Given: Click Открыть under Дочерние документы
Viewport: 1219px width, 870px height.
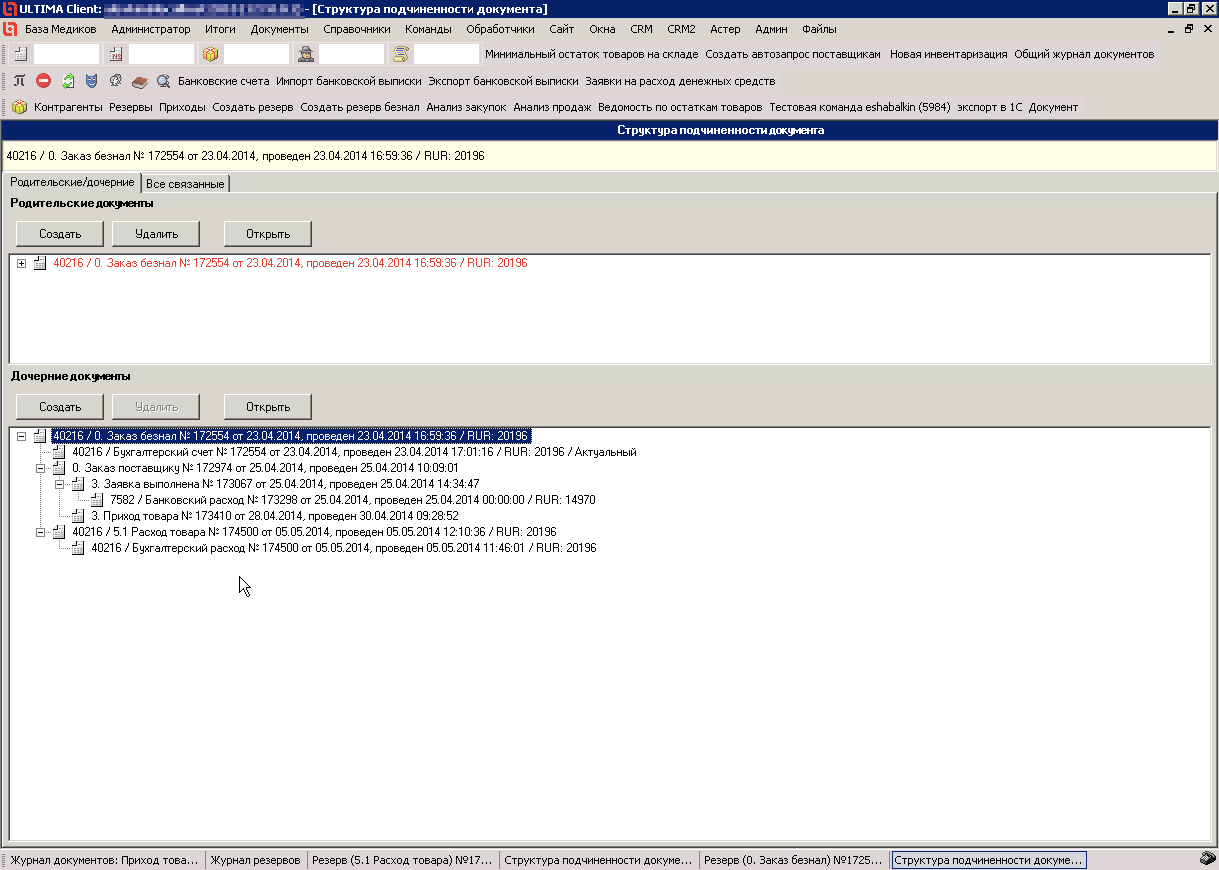Looking at the screenshot, I should [x=268, y=407].
